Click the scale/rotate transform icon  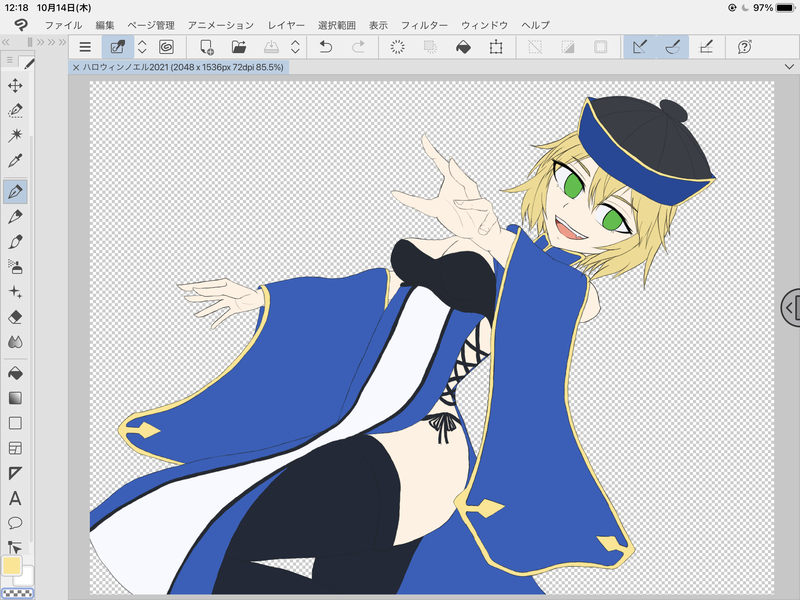[x=496, y=47]
